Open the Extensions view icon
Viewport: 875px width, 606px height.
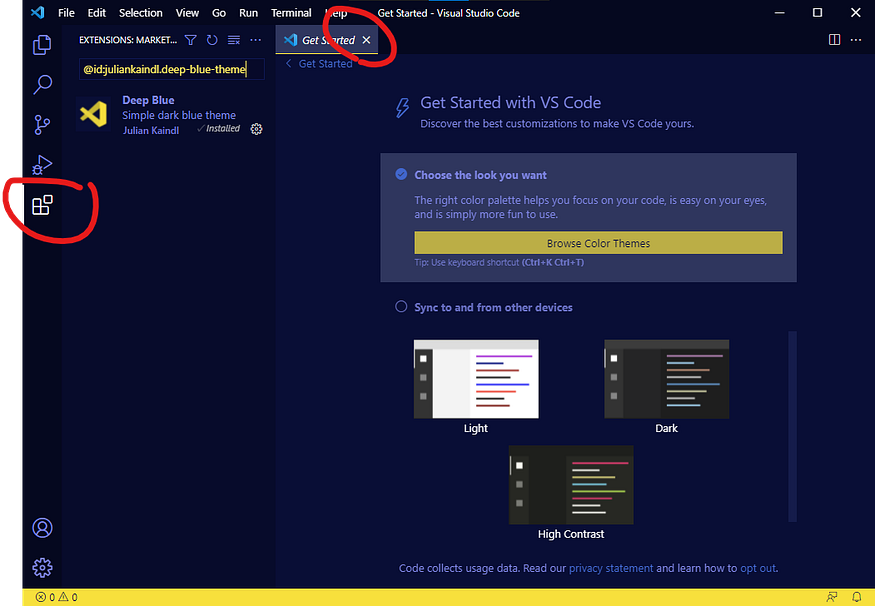point(42,205)
